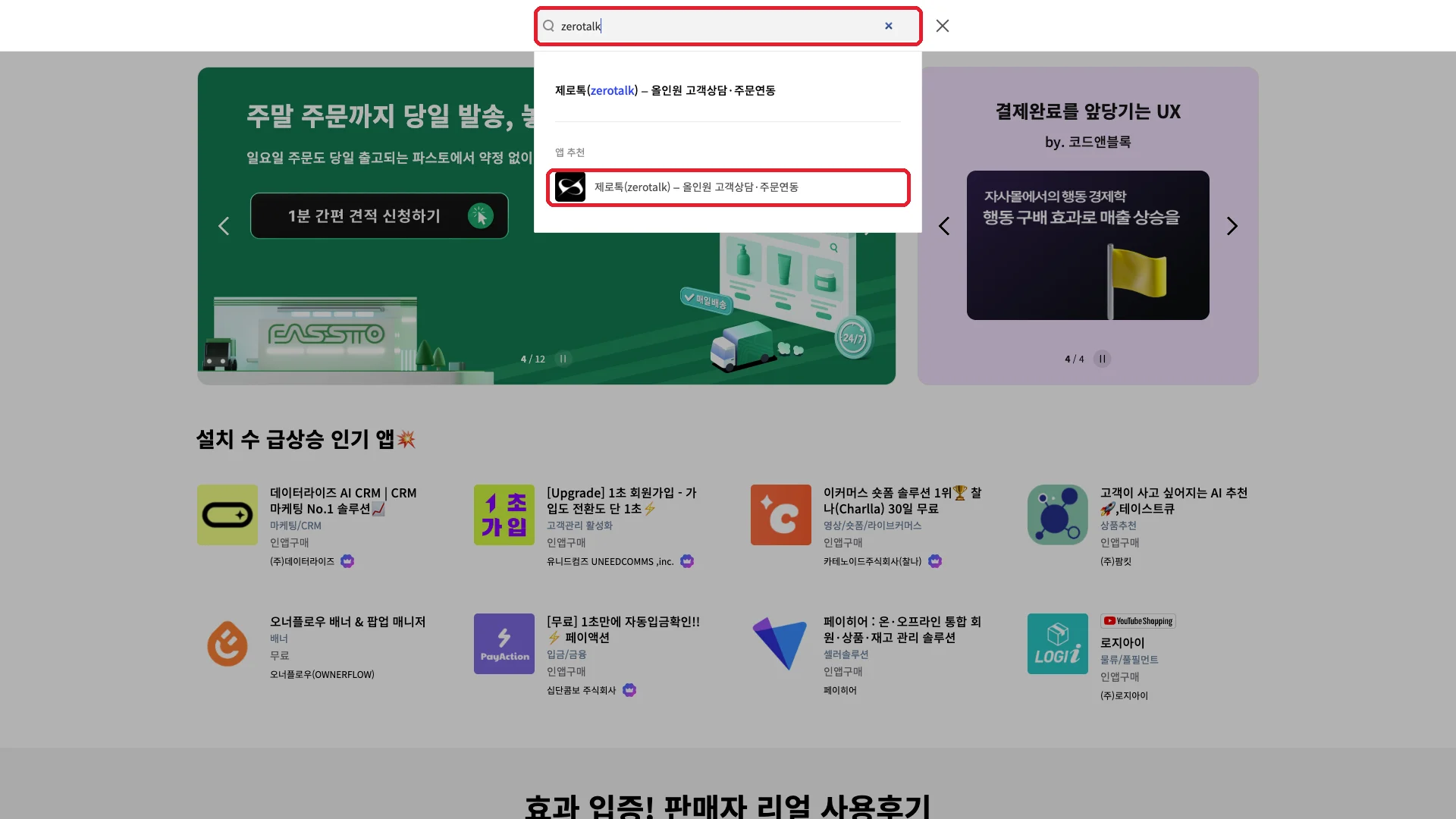The height and width of the screenshot is (819, 1456).
Task: Click the 1초 가입 app icon
Action: click(504, 515)
